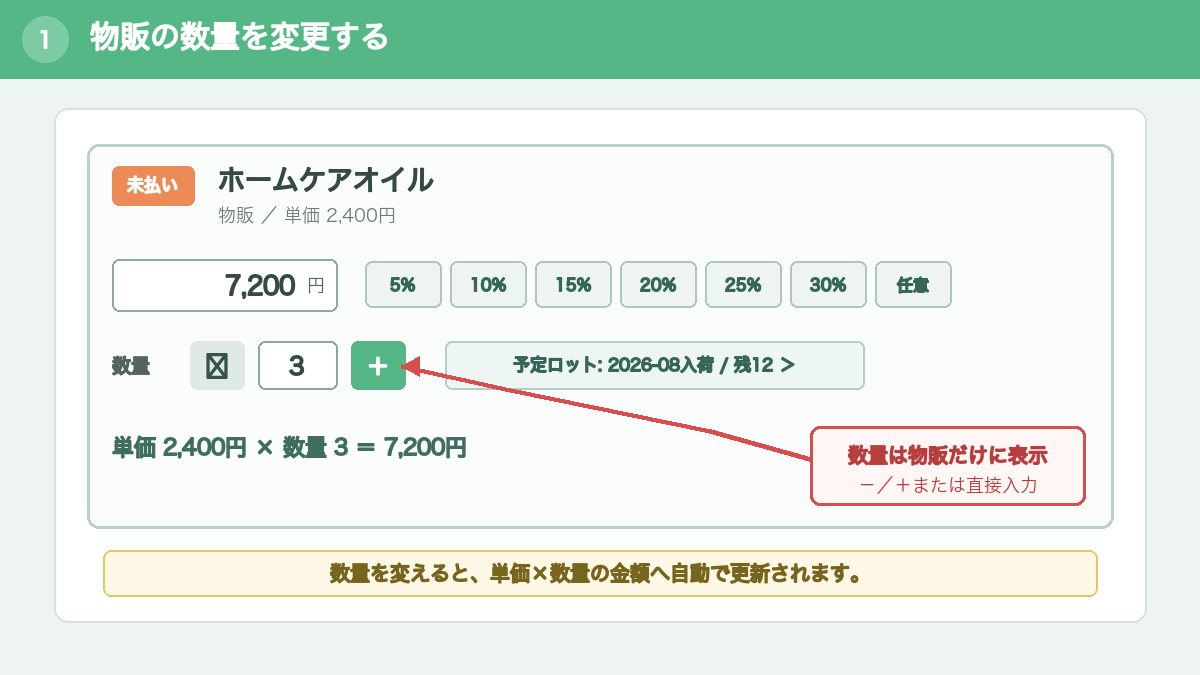Click the plus button to increase quantity
The image size is (1200, 675).
(378, 365)
